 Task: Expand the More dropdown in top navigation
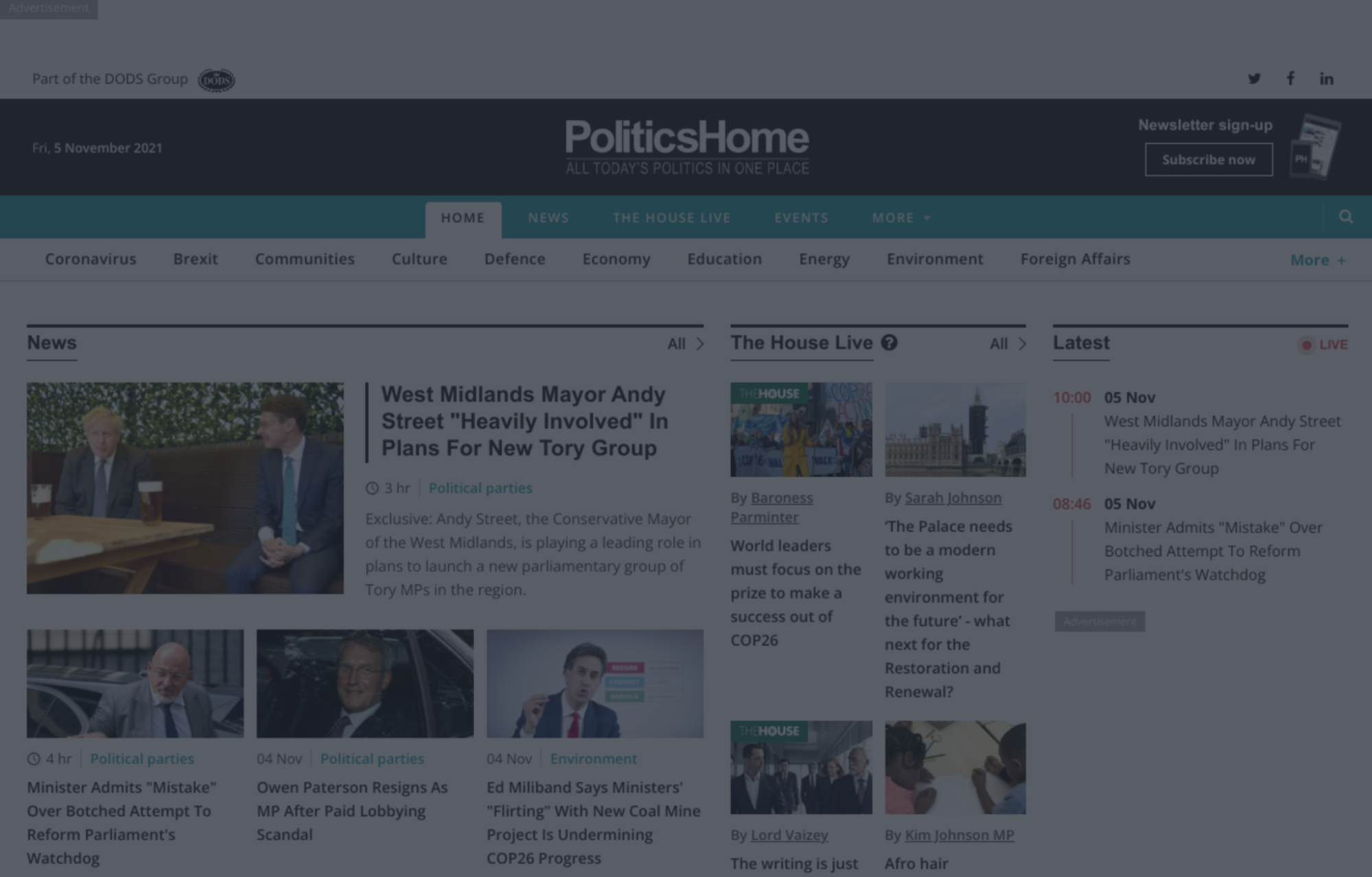point(900,217)
